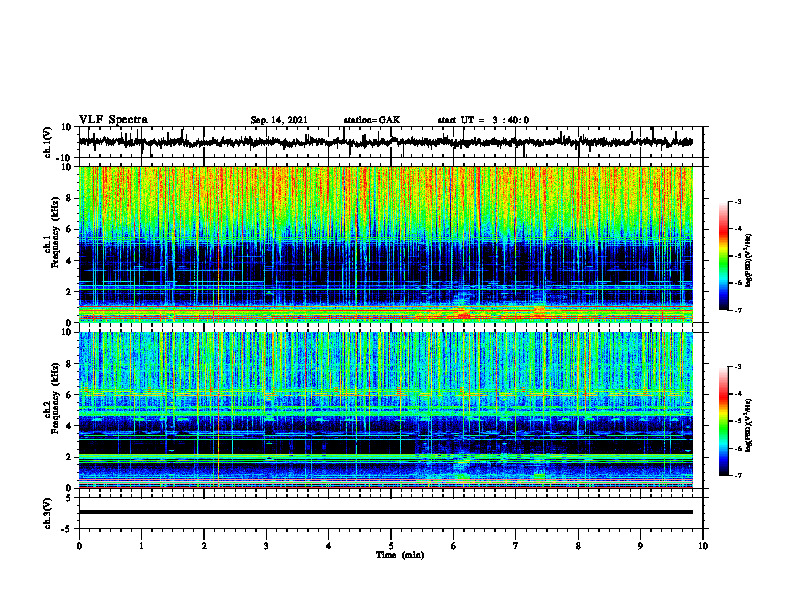Click time axis tick label "2"

coord(204,546)
